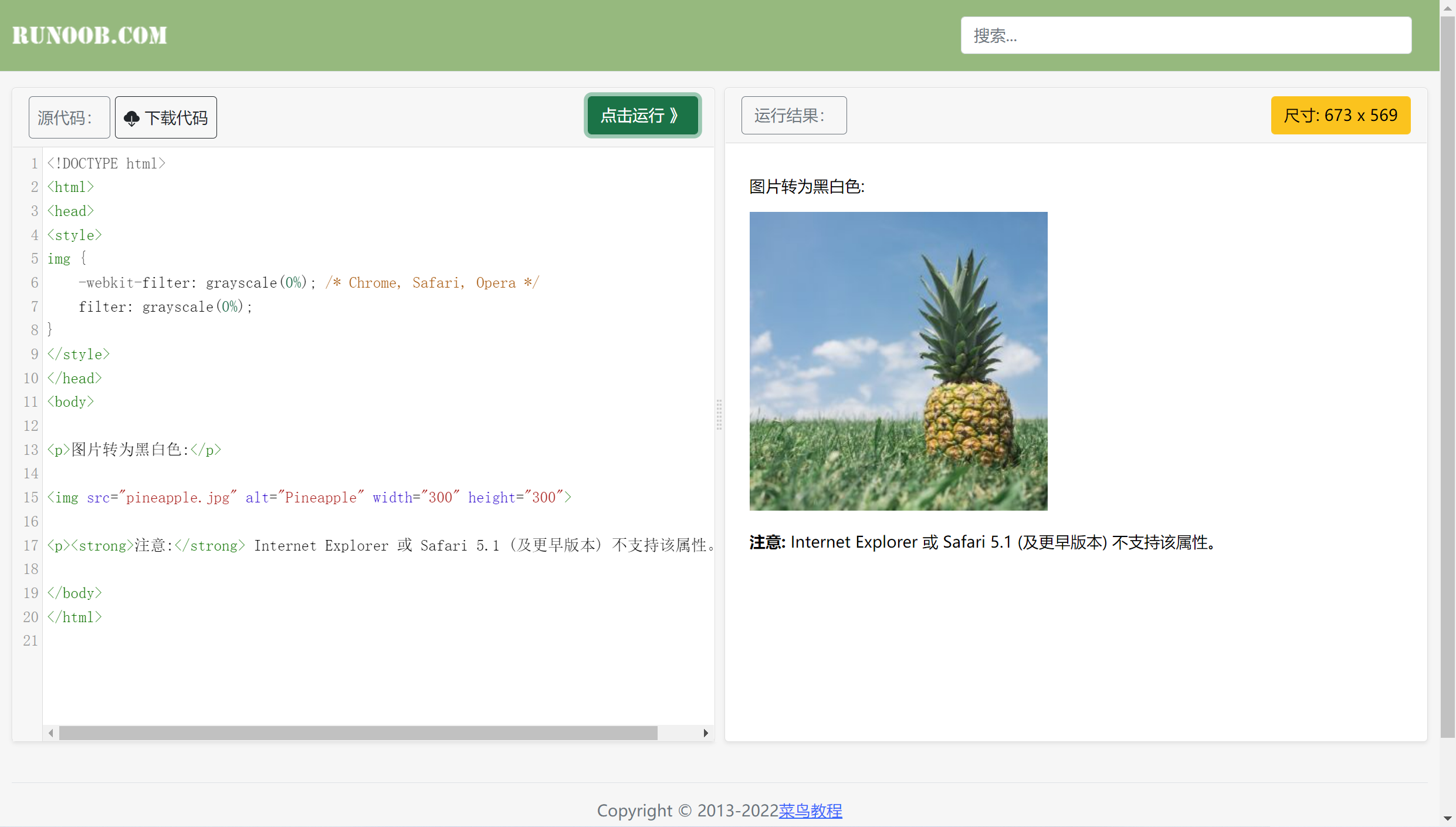Viewport: 1456px width, 827px height.
Task: Click the pineapple image in results
Action: (x=898, y=361)
